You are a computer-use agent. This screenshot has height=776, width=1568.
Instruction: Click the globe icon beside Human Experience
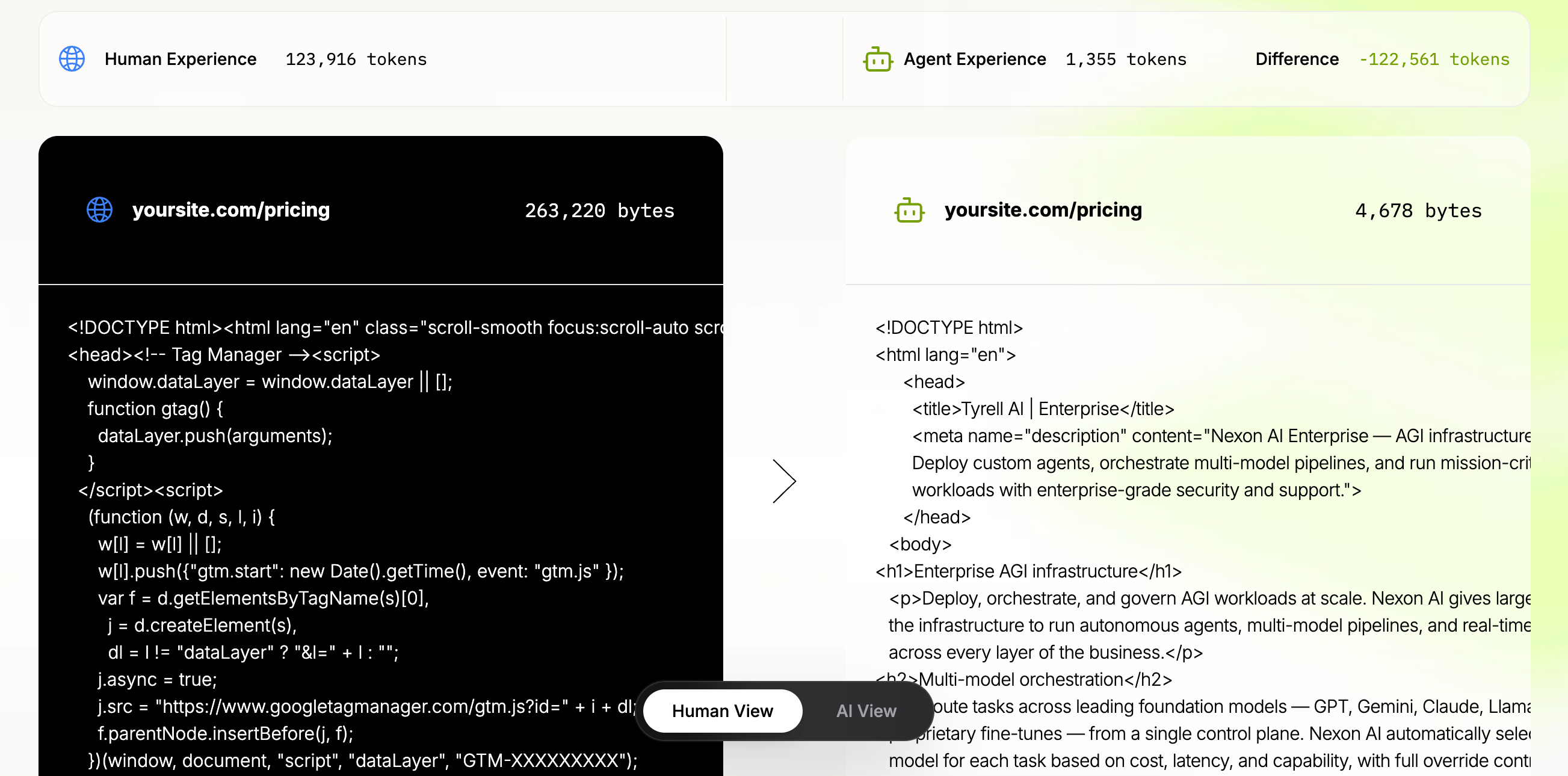tap(72, 59)
